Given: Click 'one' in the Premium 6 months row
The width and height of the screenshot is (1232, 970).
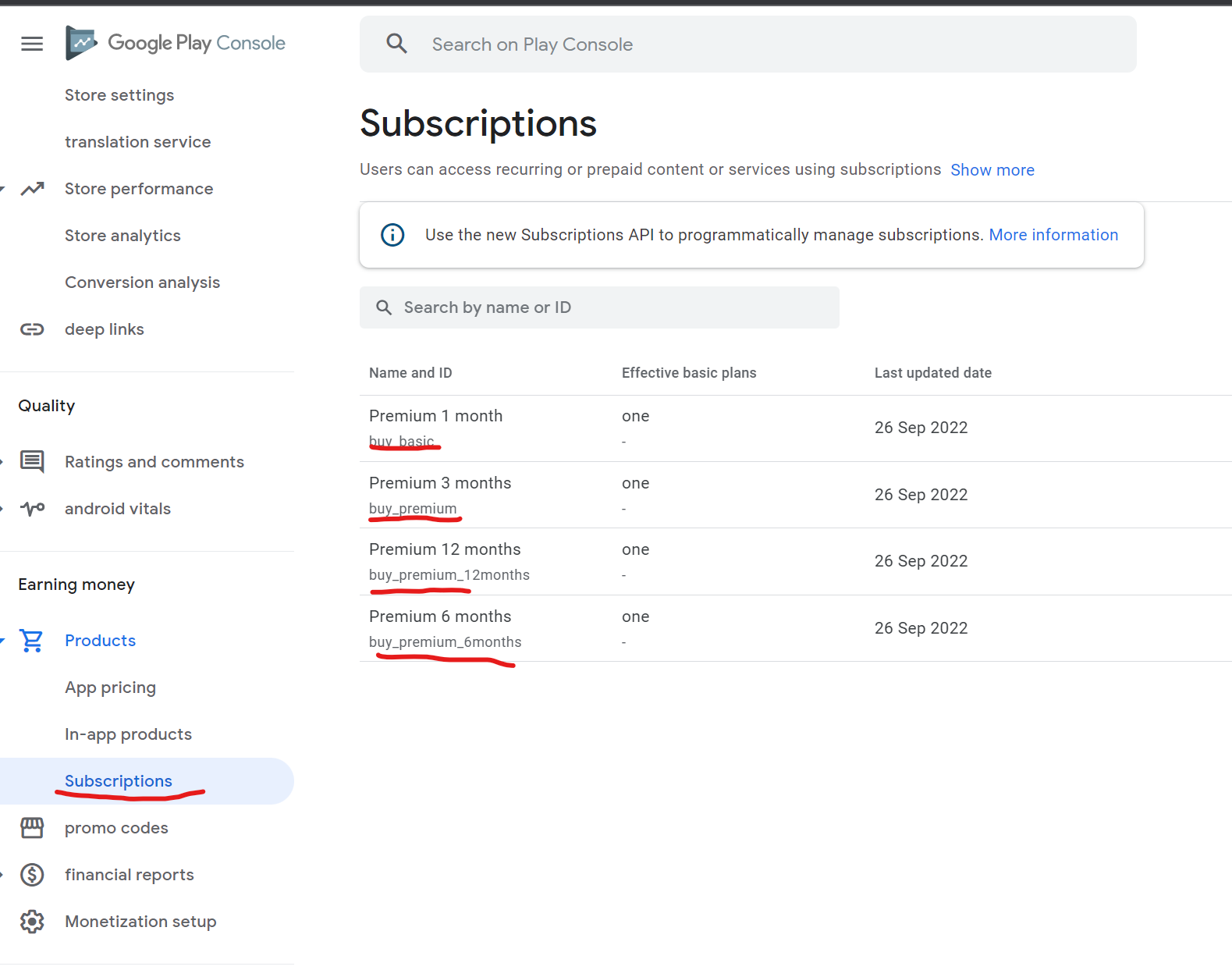Looking at the screenshot, I should [x=635, y=617].
